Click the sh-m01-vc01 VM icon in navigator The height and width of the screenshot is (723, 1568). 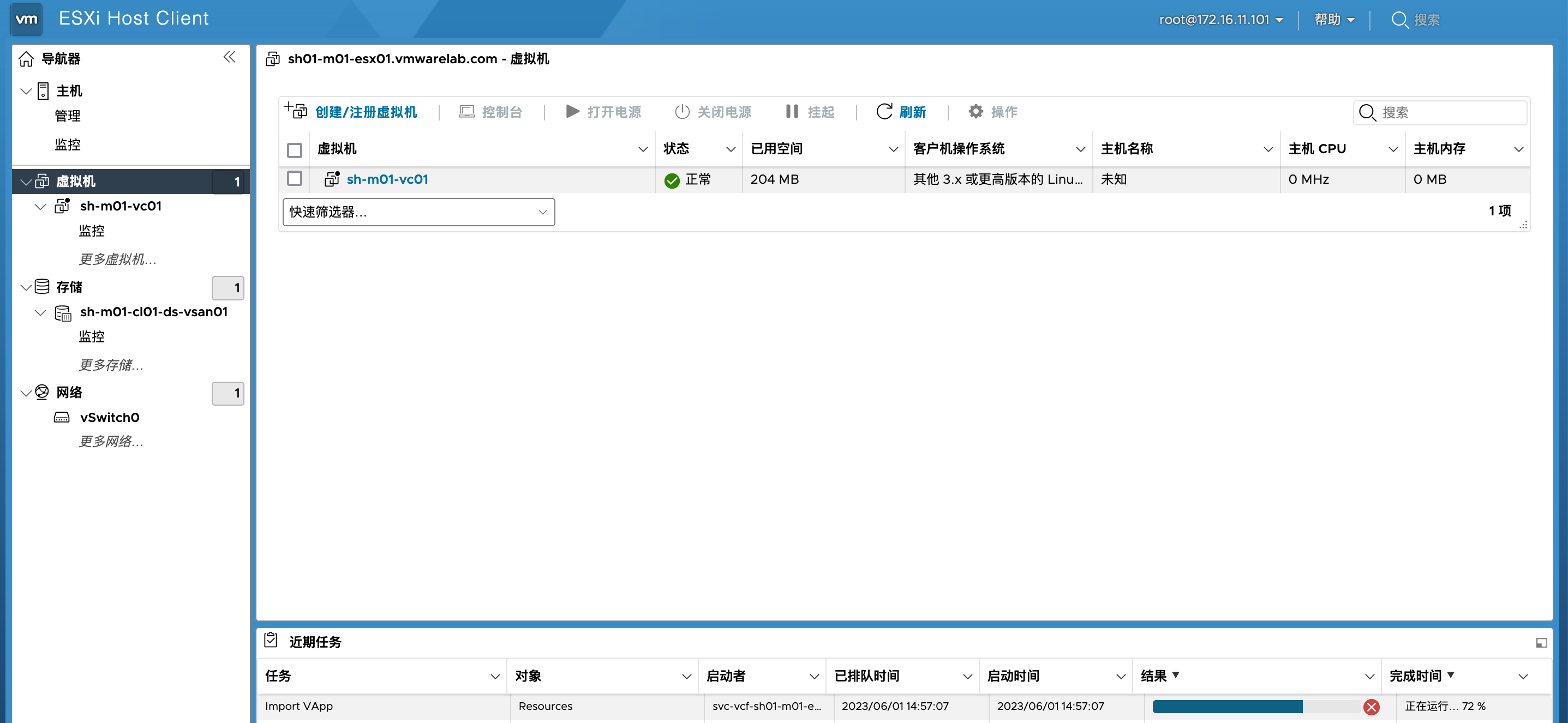tap(62, 206)
